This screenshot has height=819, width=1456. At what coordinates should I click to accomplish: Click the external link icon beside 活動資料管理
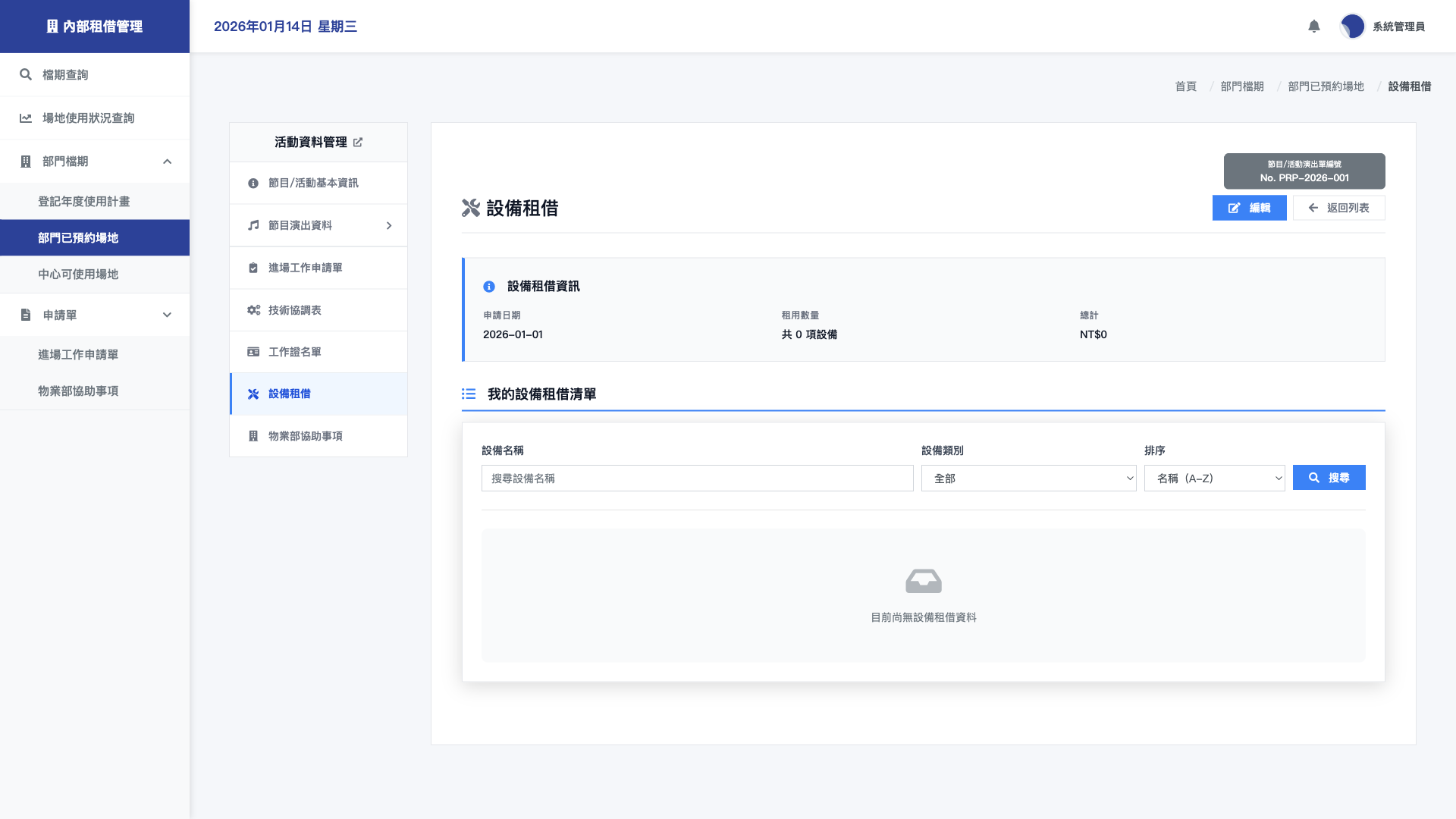point(358,143)
